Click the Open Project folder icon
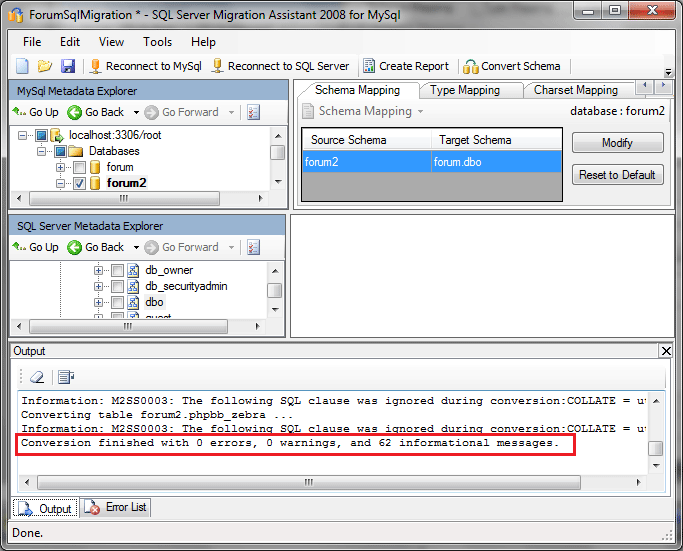The width and height of the screenshot is (683, 551). (x=45, y=66)
